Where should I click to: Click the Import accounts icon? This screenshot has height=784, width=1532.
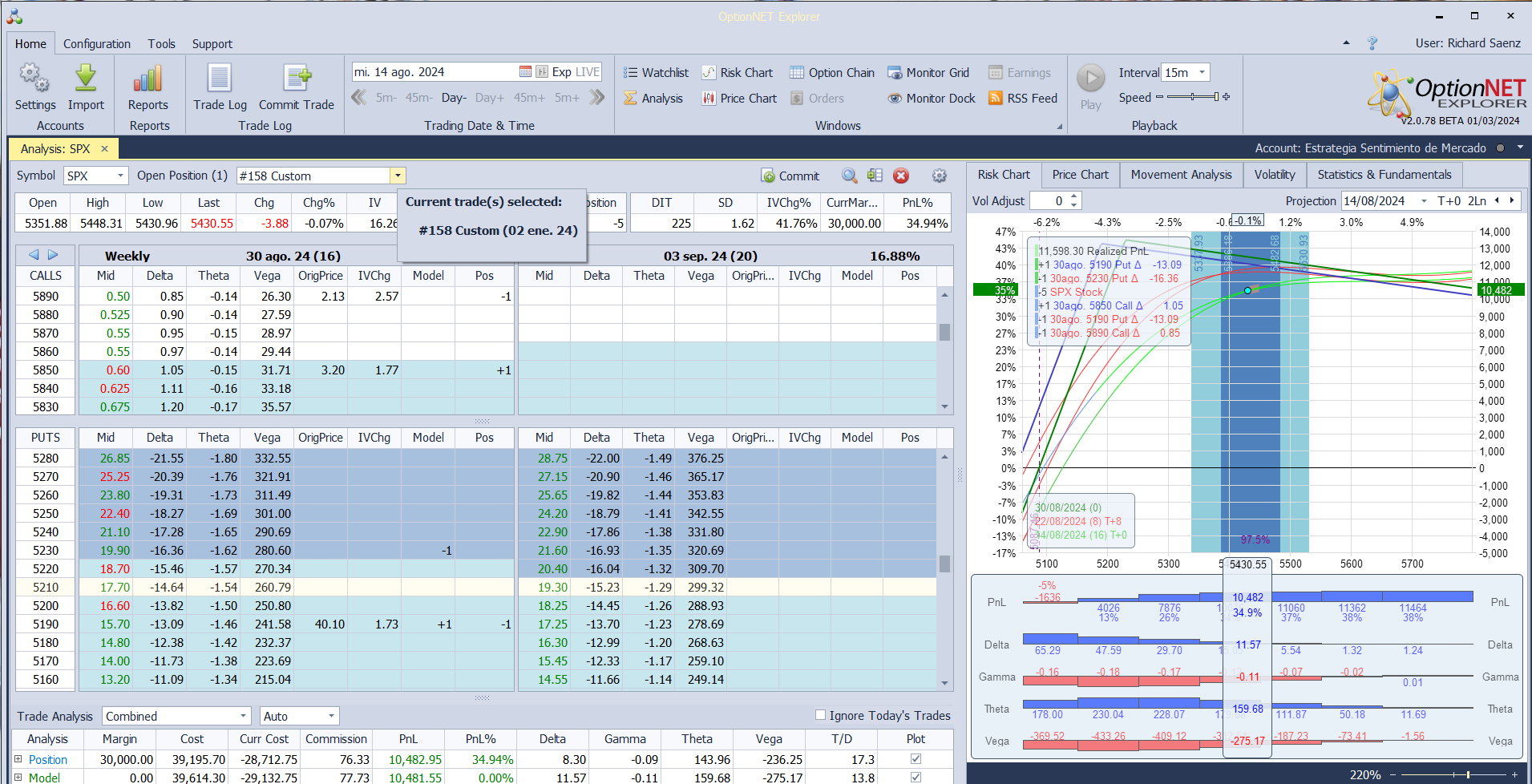tap(86, 79)
